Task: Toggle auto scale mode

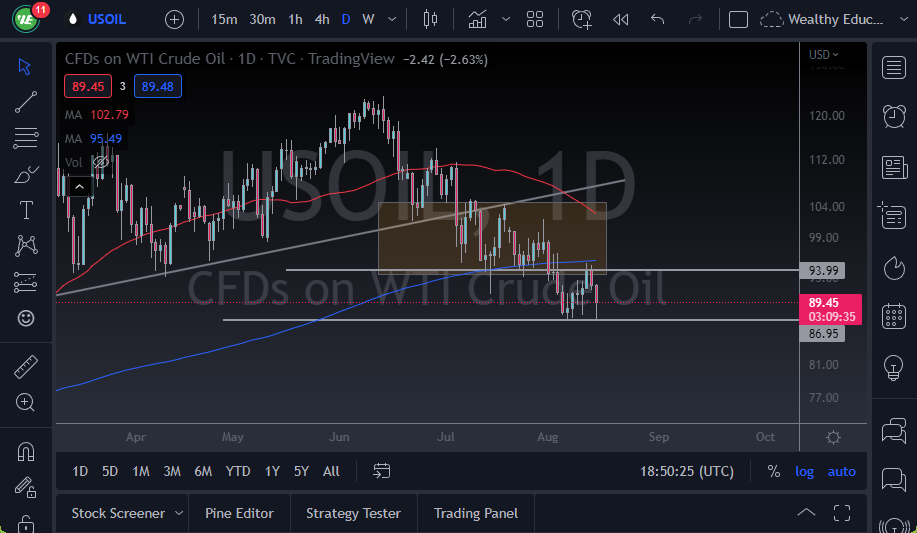Action: pos(842,472)
